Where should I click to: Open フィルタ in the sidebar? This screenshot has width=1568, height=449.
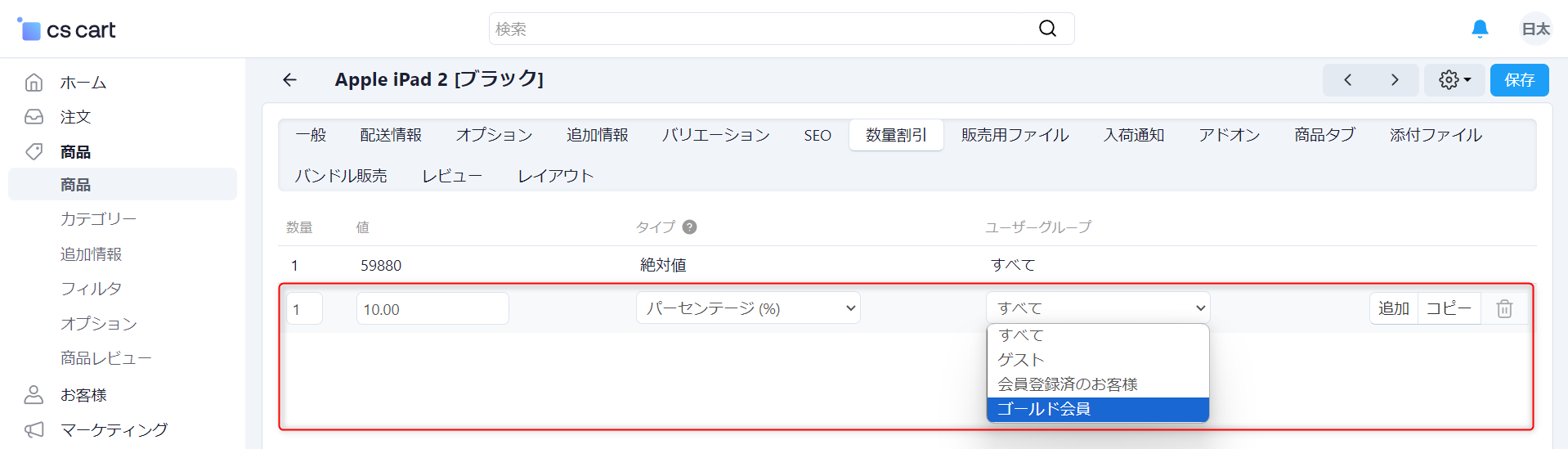91,289
